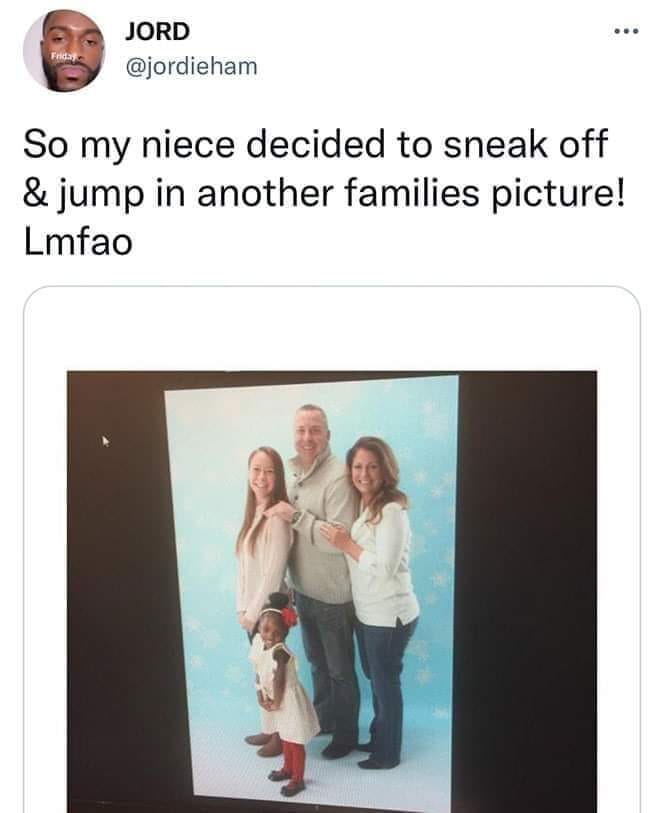664x813 pixels.
Task: Click the black area right of the portrait
Action: [x=527, y=600]
